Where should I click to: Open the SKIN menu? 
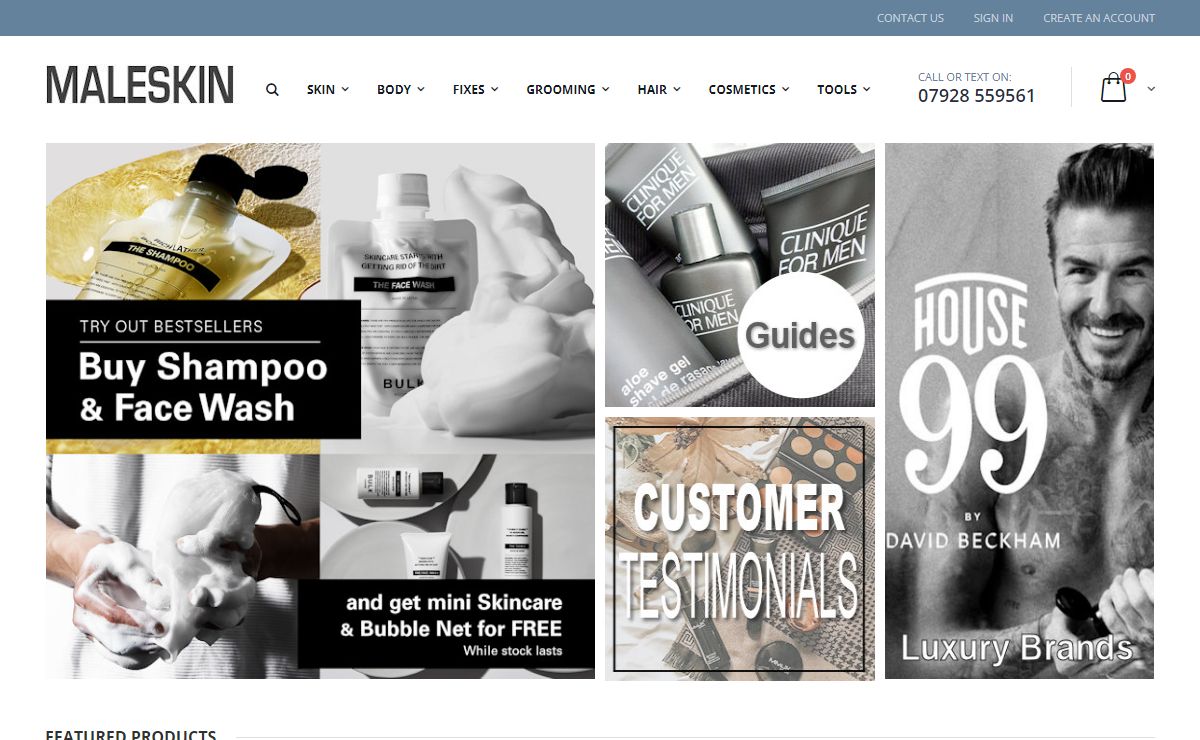(x=321, y=89)
